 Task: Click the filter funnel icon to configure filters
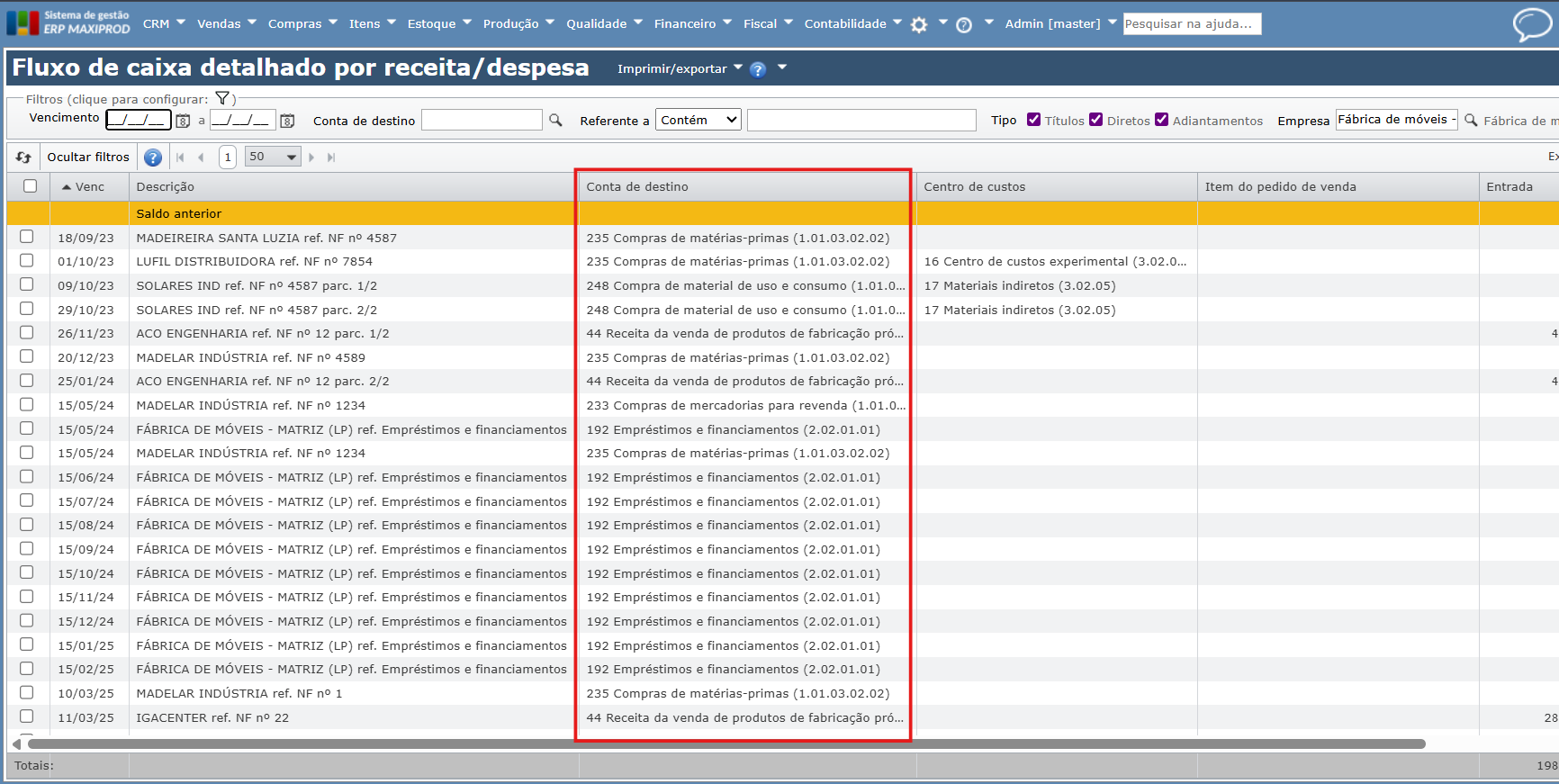222,98
